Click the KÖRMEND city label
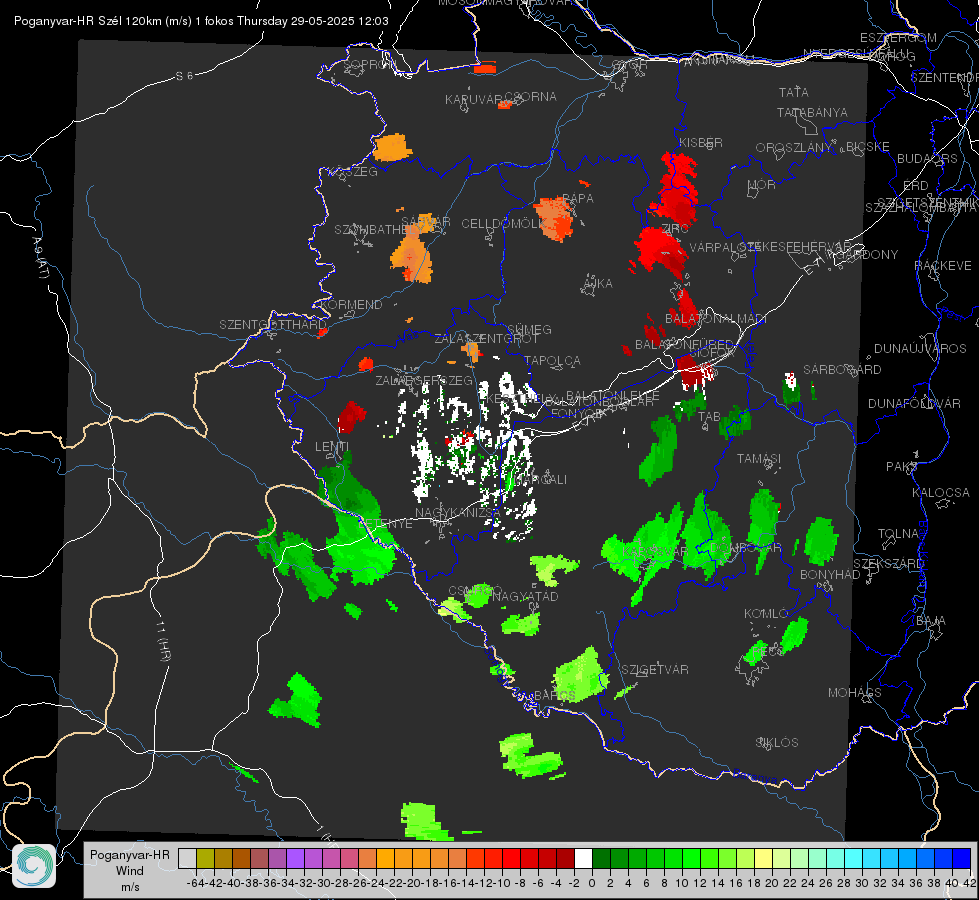The width and height of the screenshot is (979, 900). pos(351,305)
